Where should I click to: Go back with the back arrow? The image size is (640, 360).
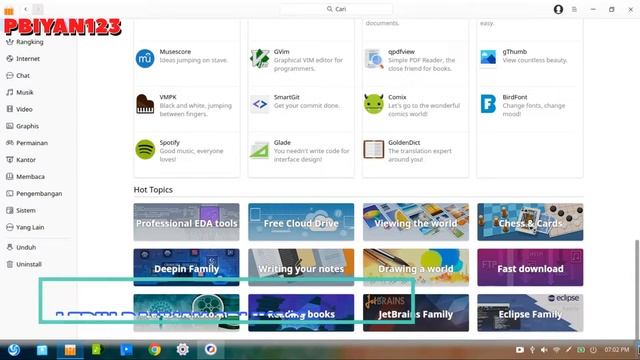pos(25,9)
